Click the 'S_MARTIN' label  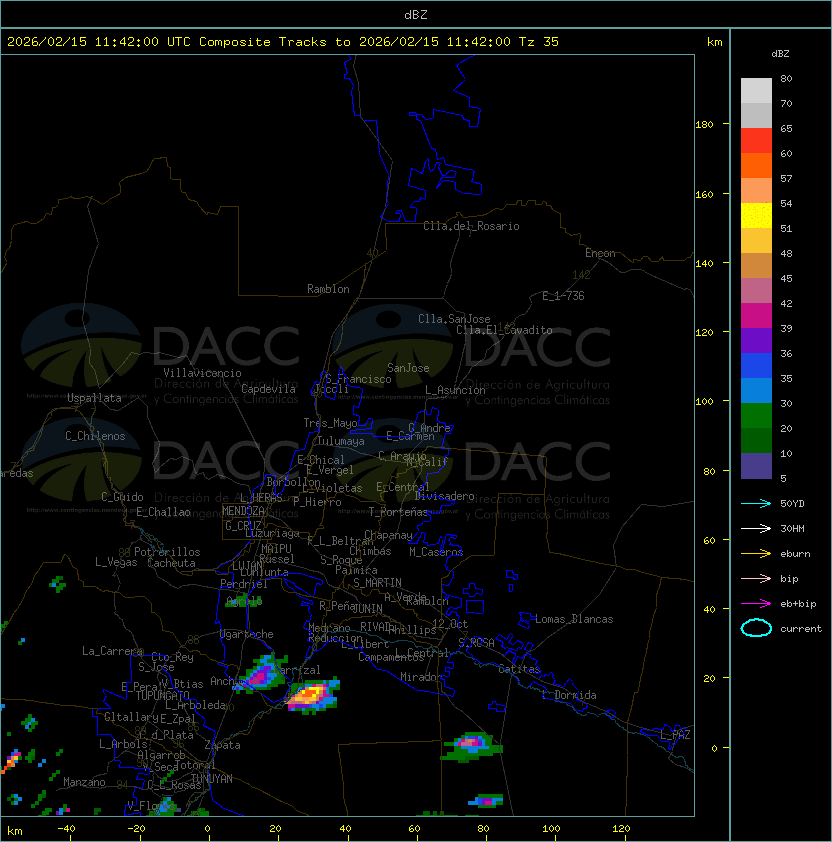coord(377,583)
